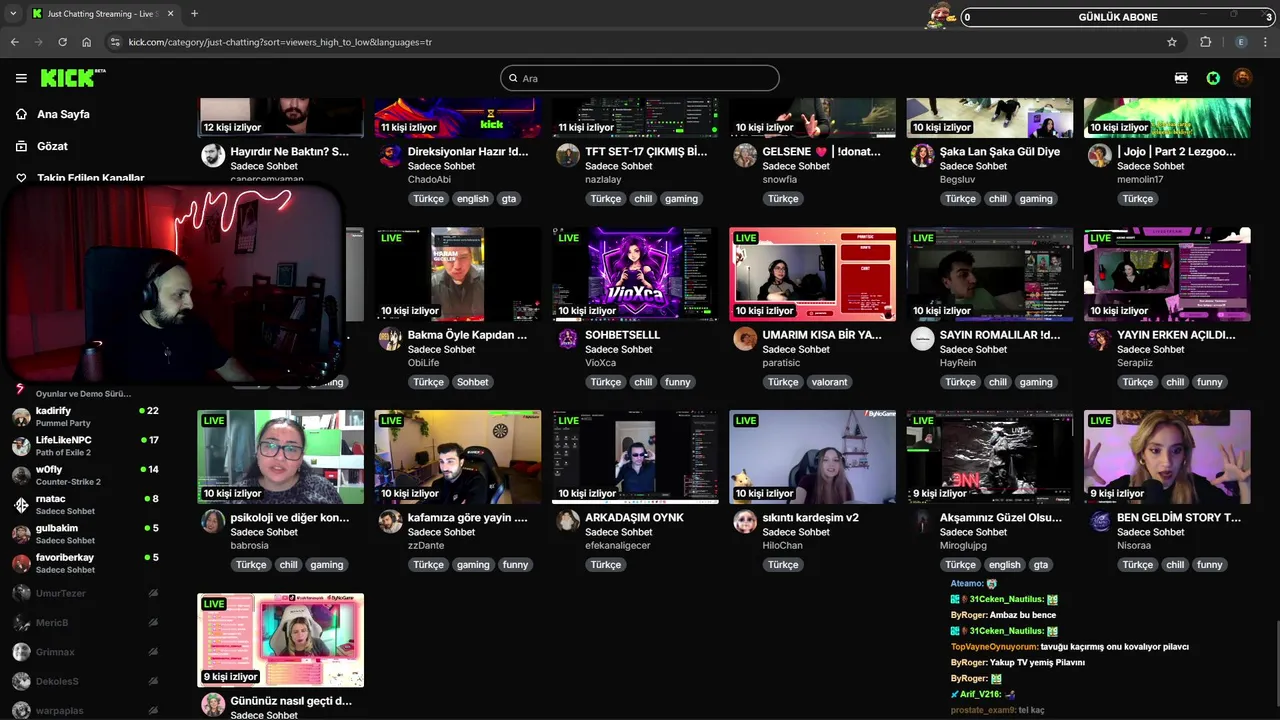Open Serapiiz channel name link

1135,363
